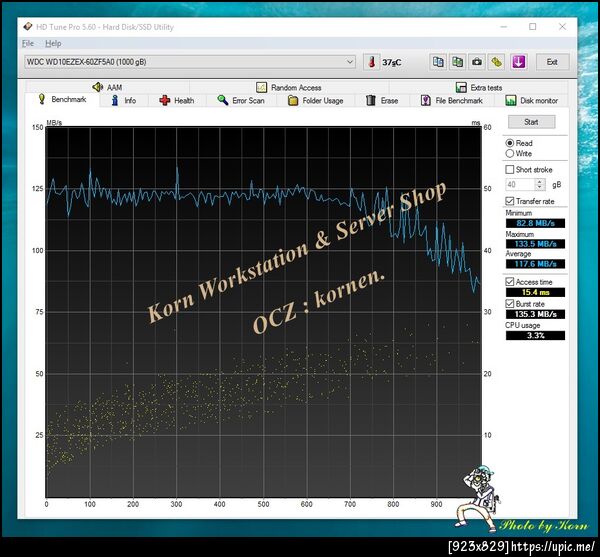600x557 pixels.
Task: Close the HD Tune Pro window
Action: pyautogui.click(x=562, y=26)
